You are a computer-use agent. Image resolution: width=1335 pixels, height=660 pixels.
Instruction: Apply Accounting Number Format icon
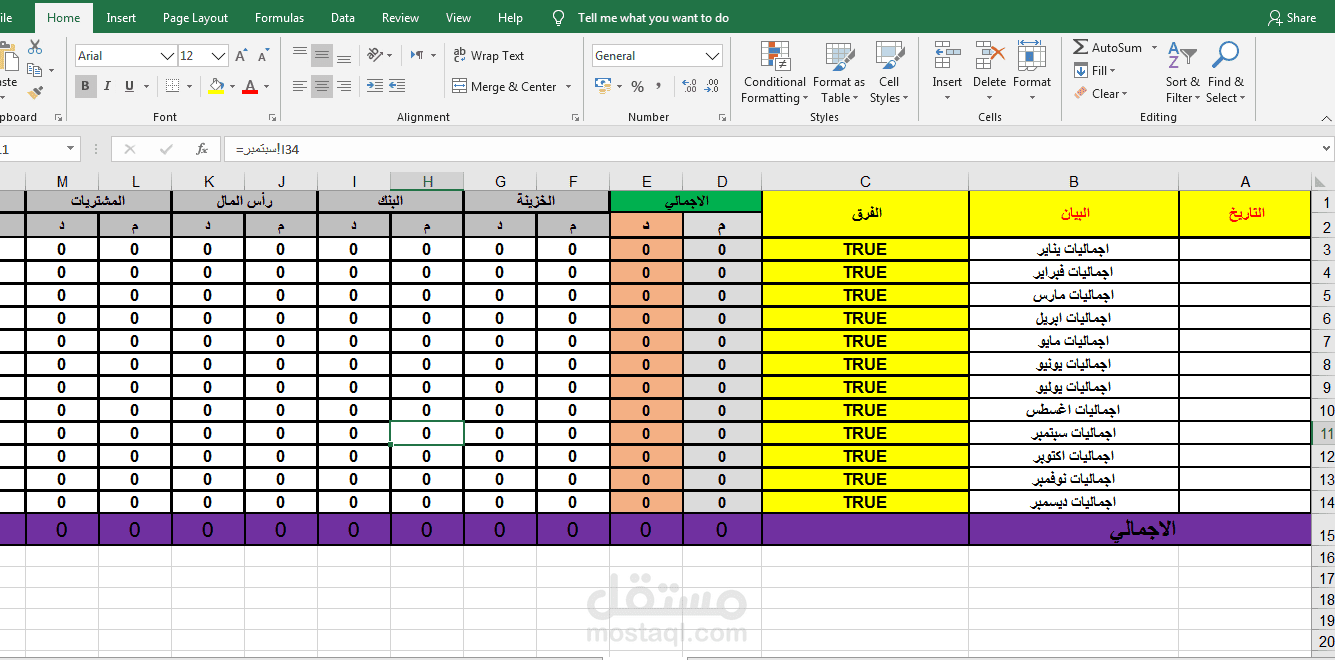pyautogui.click(x=602, y=87)
